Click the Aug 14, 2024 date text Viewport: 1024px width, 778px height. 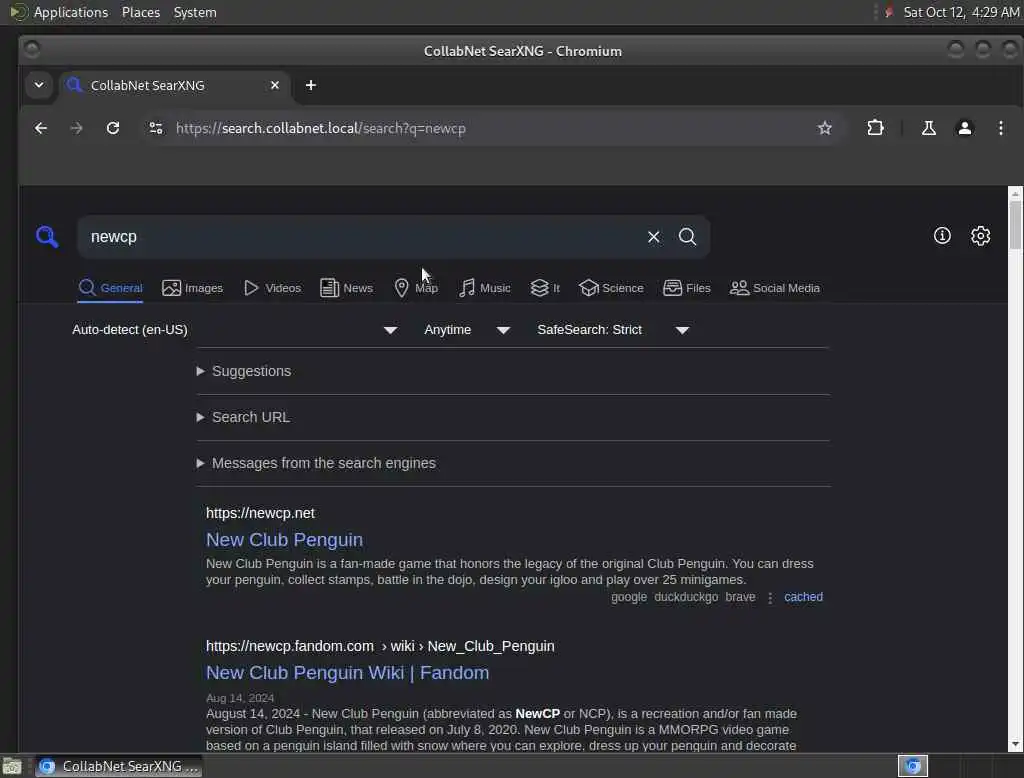(240, 698)
